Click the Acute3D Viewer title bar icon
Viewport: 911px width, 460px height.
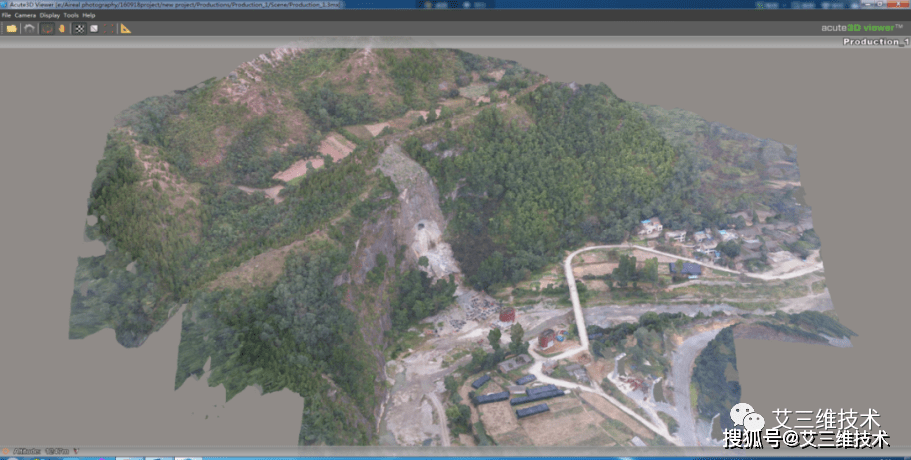[4, 4]
